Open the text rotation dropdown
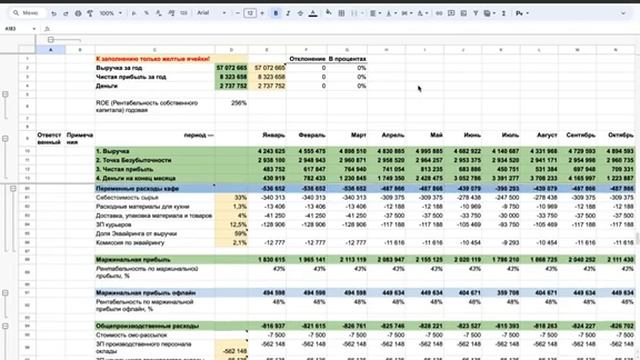 tap(422, 13)
